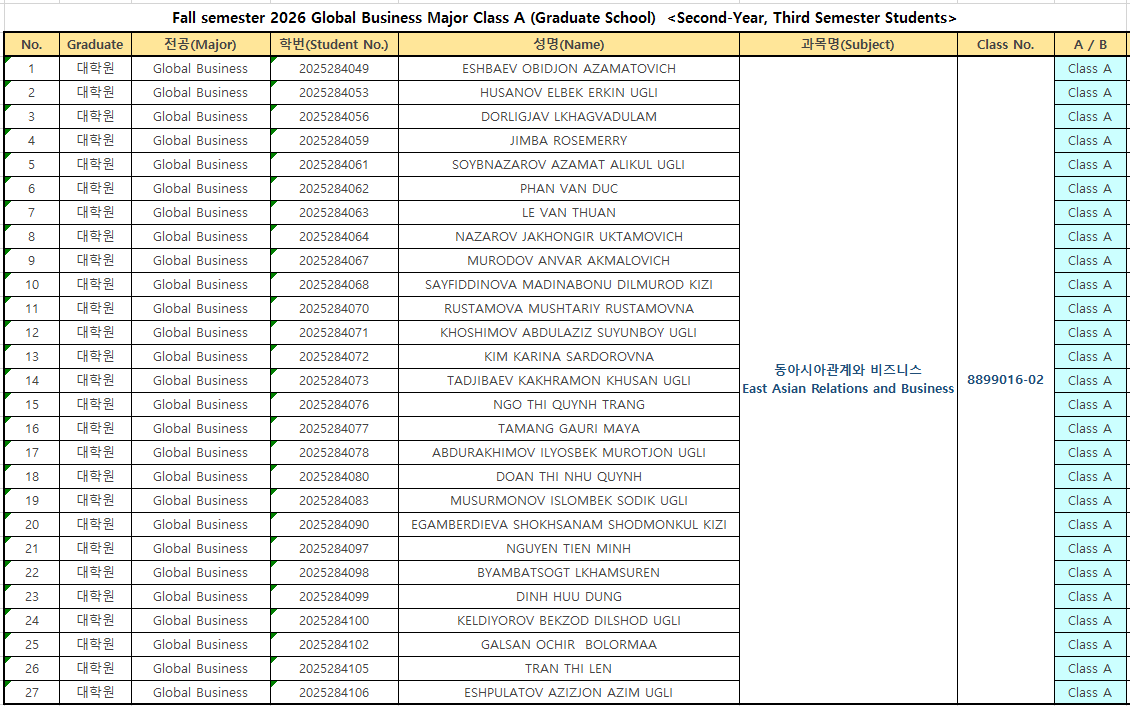Select the name SAYFIDDINOVA MADINABONU DILMUROD KIZI

click(x=569, y=285)
